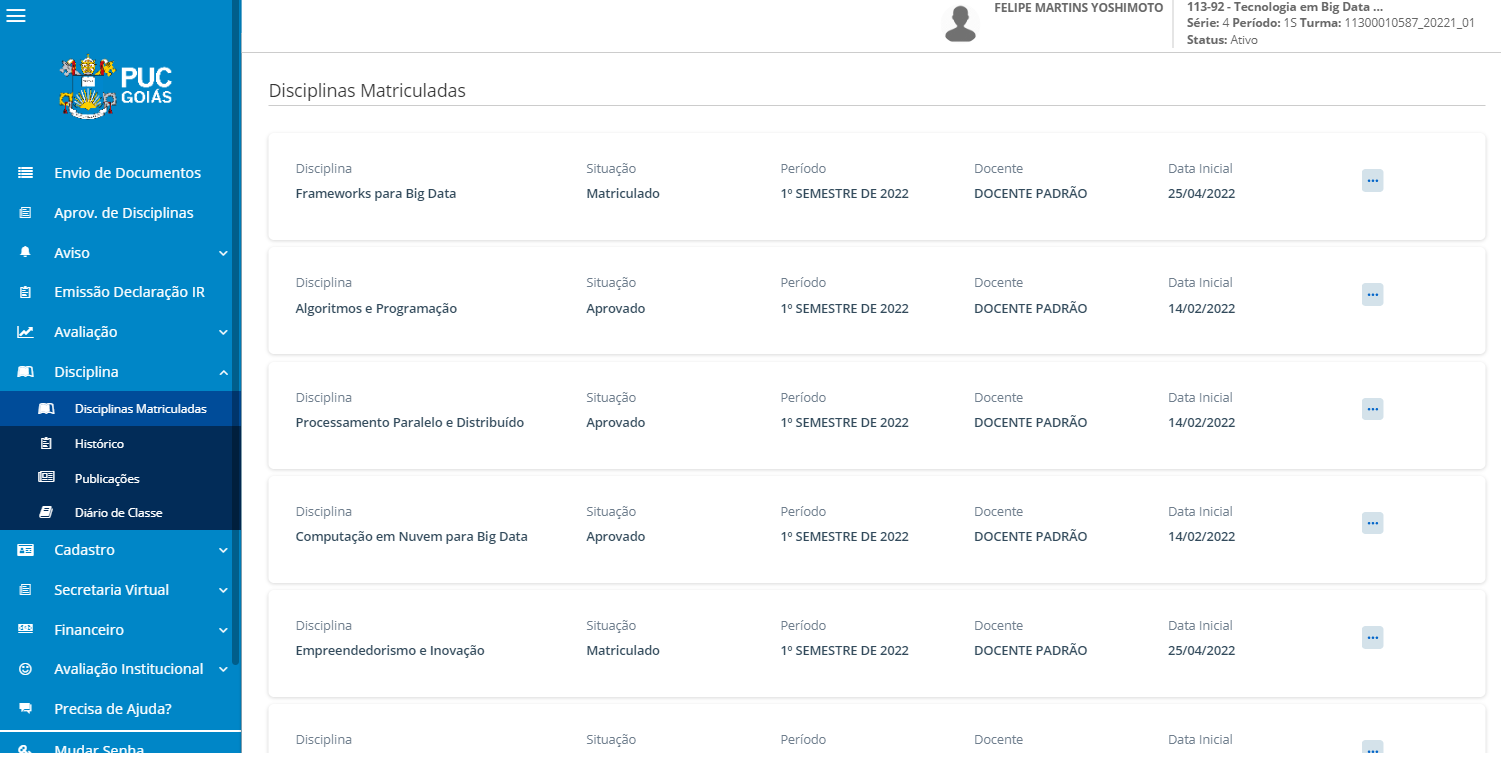The height and width of the screenshot is (763, 1501).
Task: Click the Avaliação chart icon
Action: click(x=26, y=332)
